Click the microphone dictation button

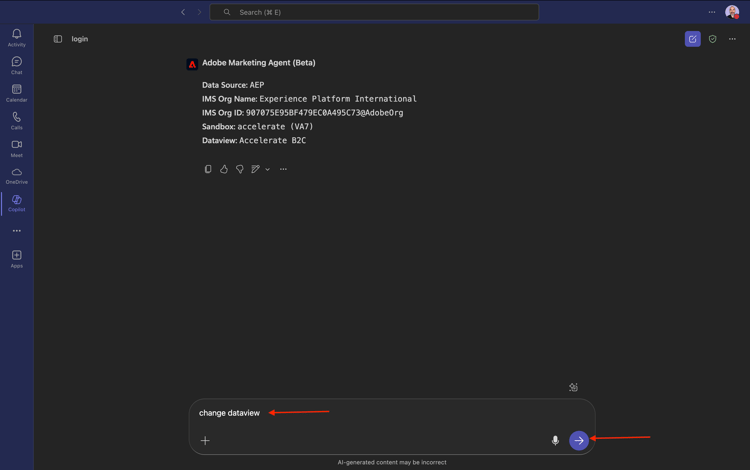coord(555,441)
